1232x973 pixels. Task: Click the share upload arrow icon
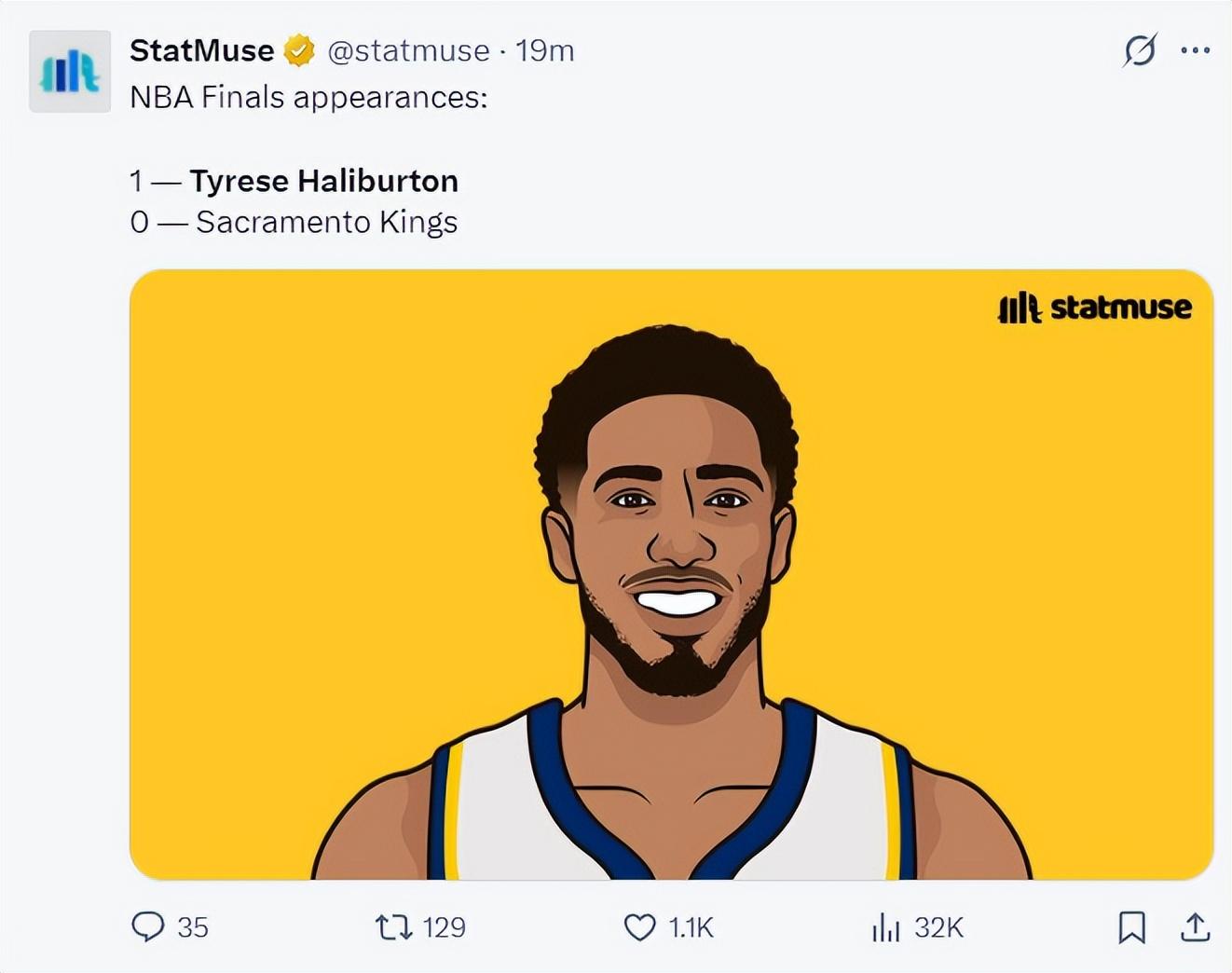click(x=1195, y=927)
